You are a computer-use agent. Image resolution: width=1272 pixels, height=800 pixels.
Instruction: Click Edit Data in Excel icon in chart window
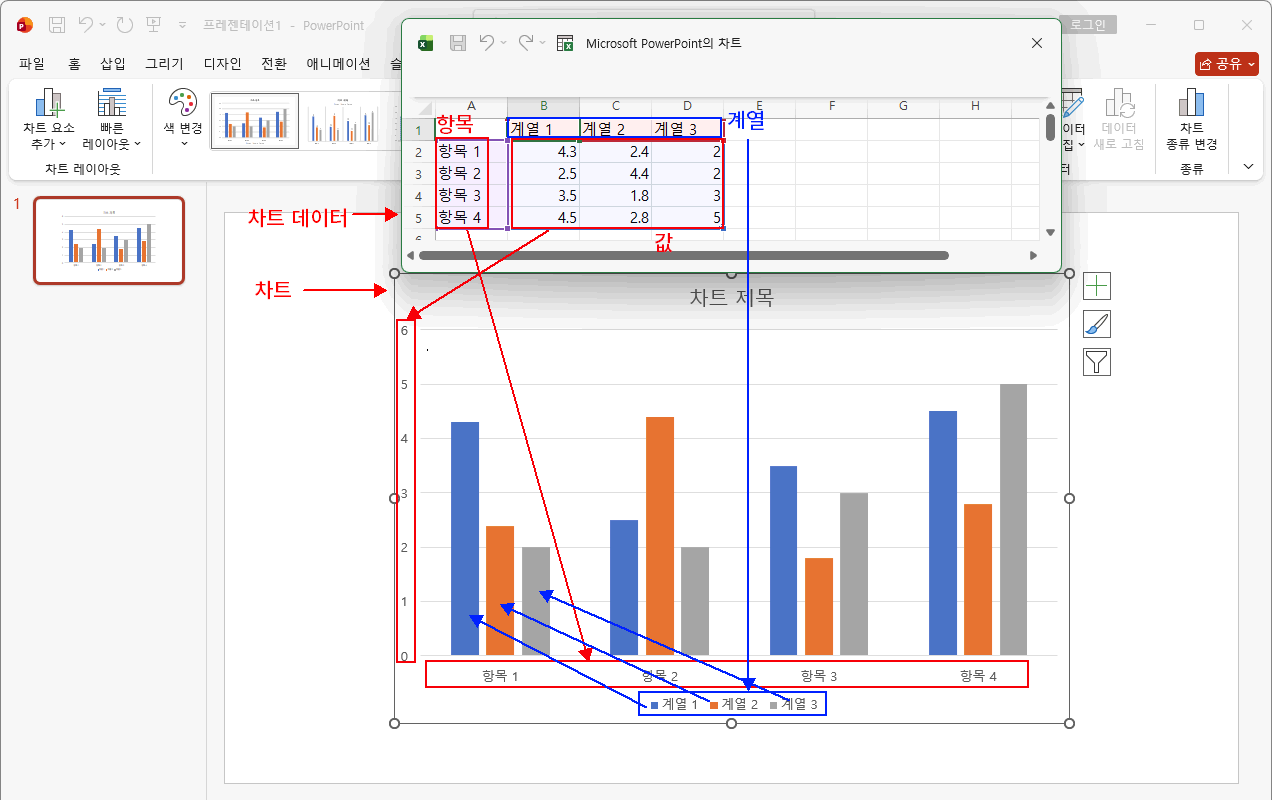click(565, 43)
